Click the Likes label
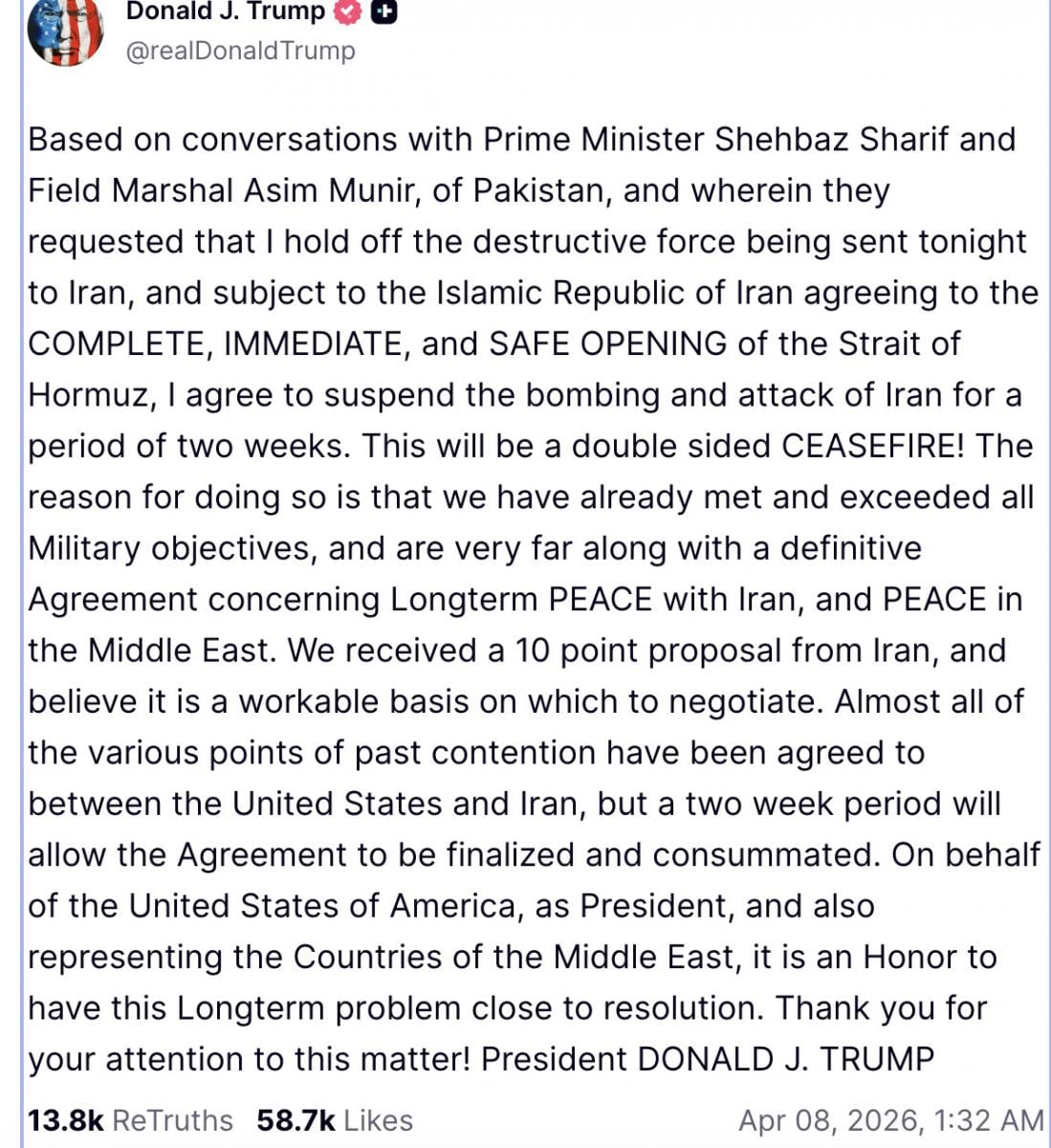Screen dimensions: 1051x1148 (x=378, y=1120)
